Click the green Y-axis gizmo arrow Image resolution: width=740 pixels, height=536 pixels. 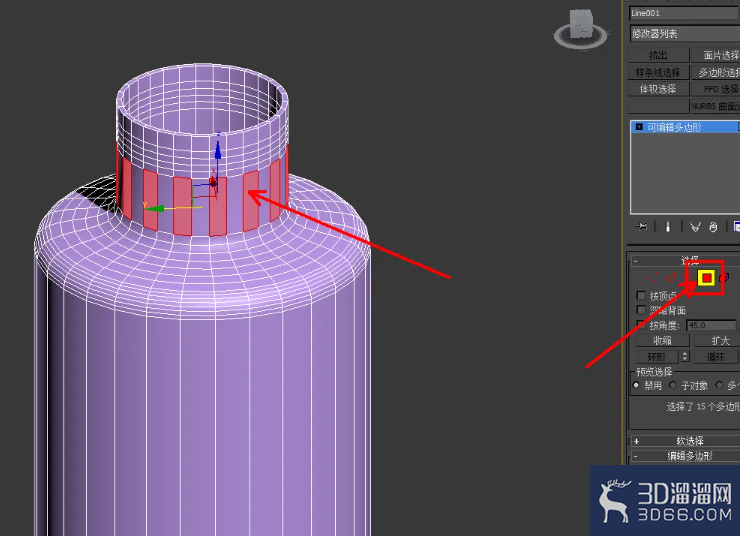[x=156, y=208]
